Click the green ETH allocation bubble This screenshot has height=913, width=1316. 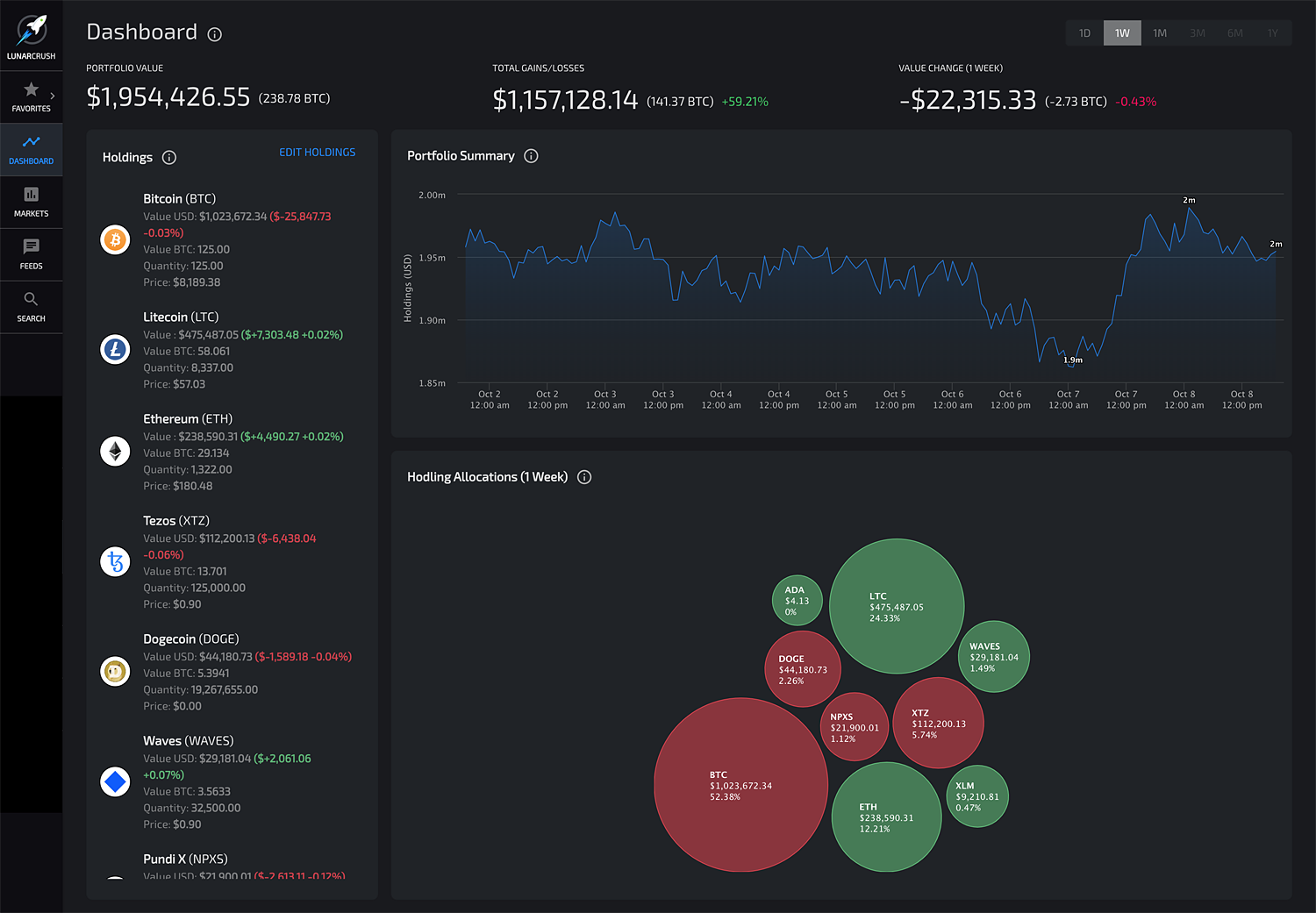coord(886,817)
